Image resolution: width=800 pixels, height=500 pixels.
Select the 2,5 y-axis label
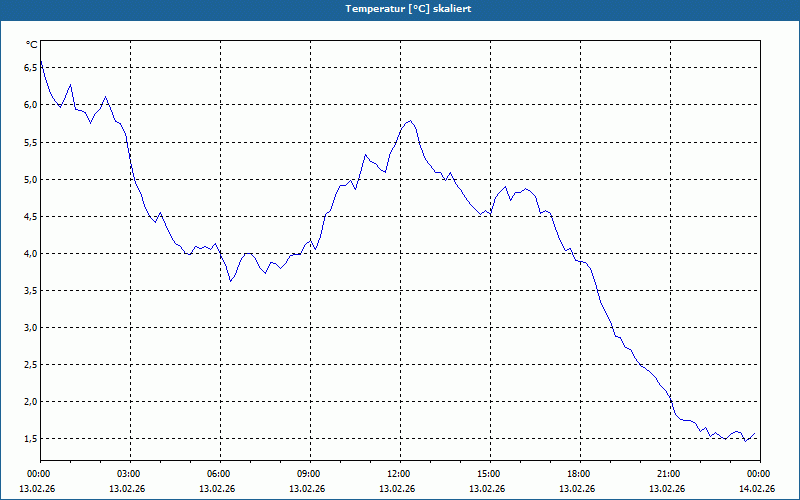point(31,364)
